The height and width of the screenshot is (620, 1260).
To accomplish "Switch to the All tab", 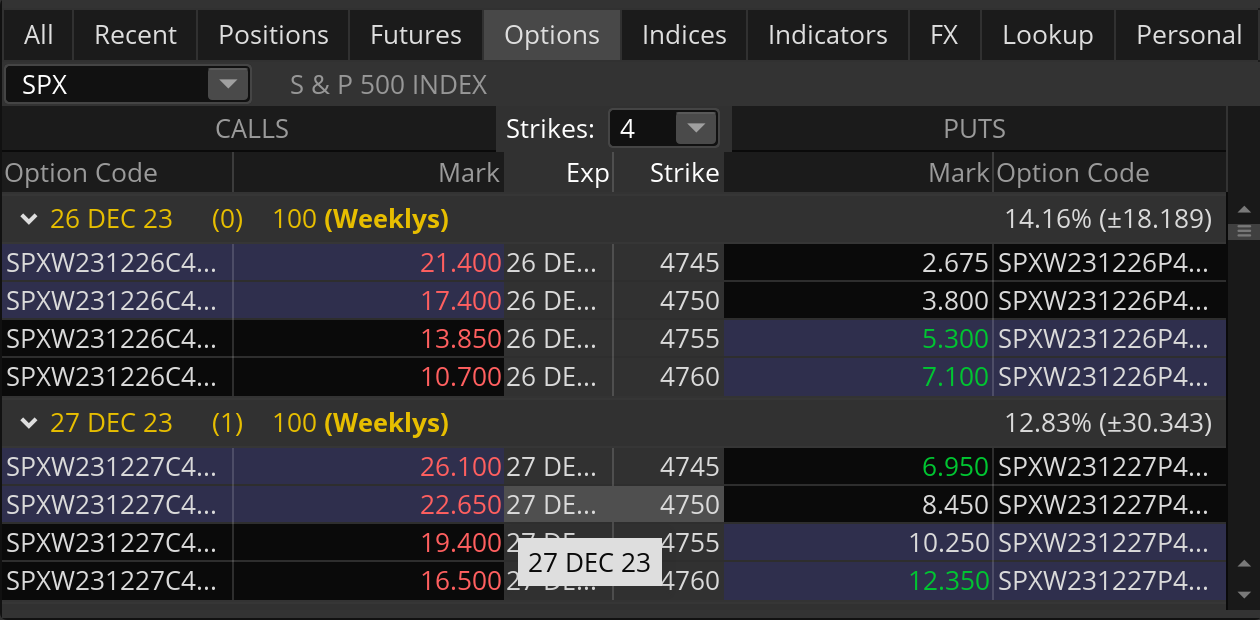I will [x=39, y=35].
